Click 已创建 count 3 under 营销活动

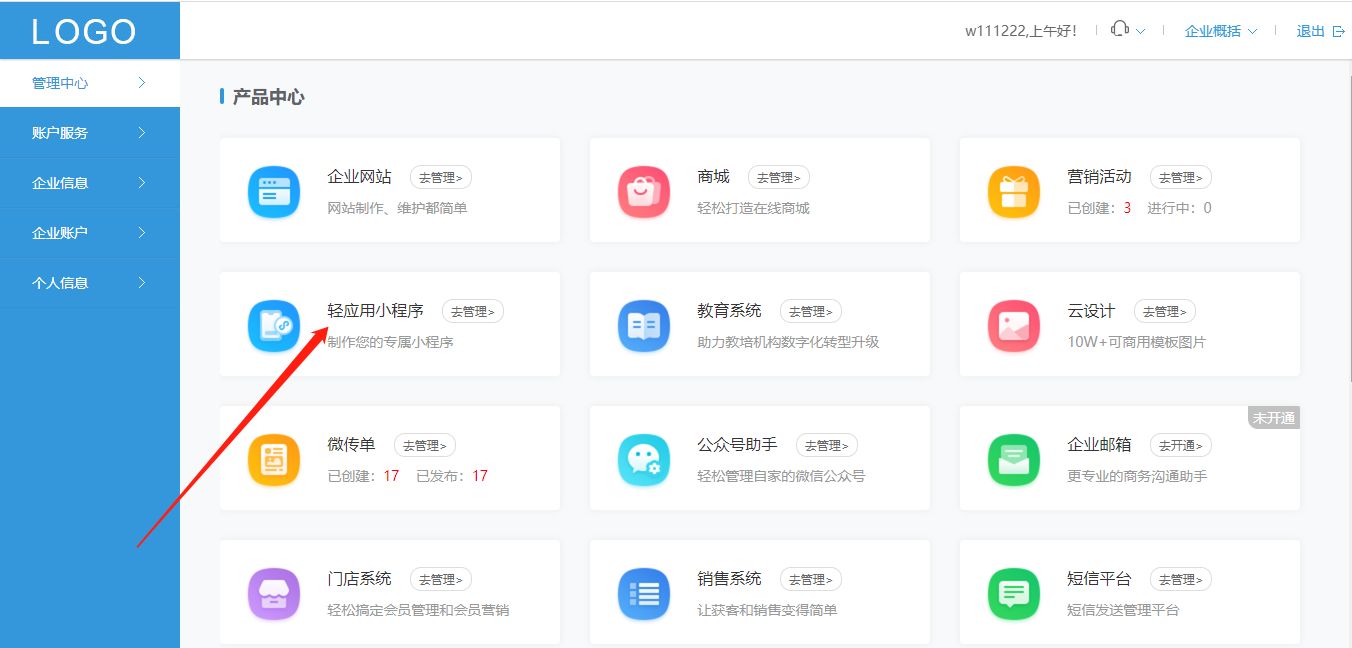[x=1128, y=208]
